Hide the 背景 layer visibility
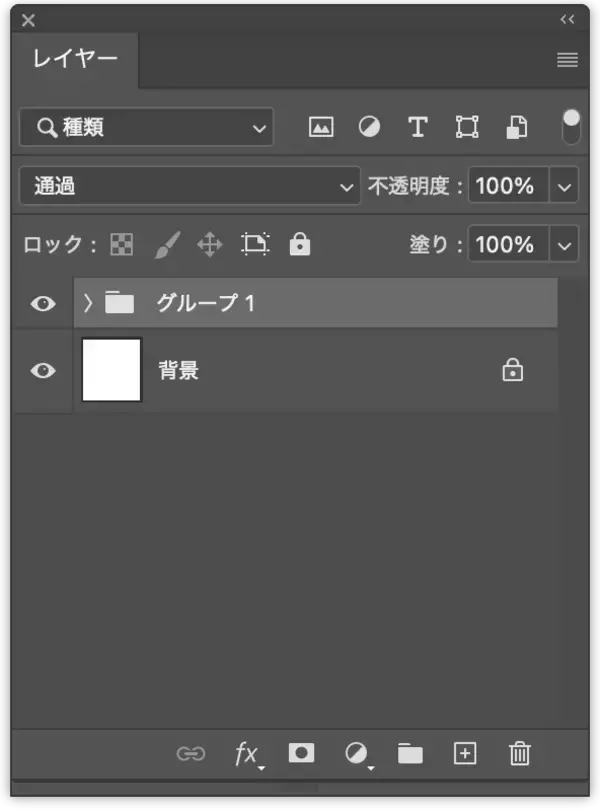Screen dimensions: 600x811 (43, 370)
